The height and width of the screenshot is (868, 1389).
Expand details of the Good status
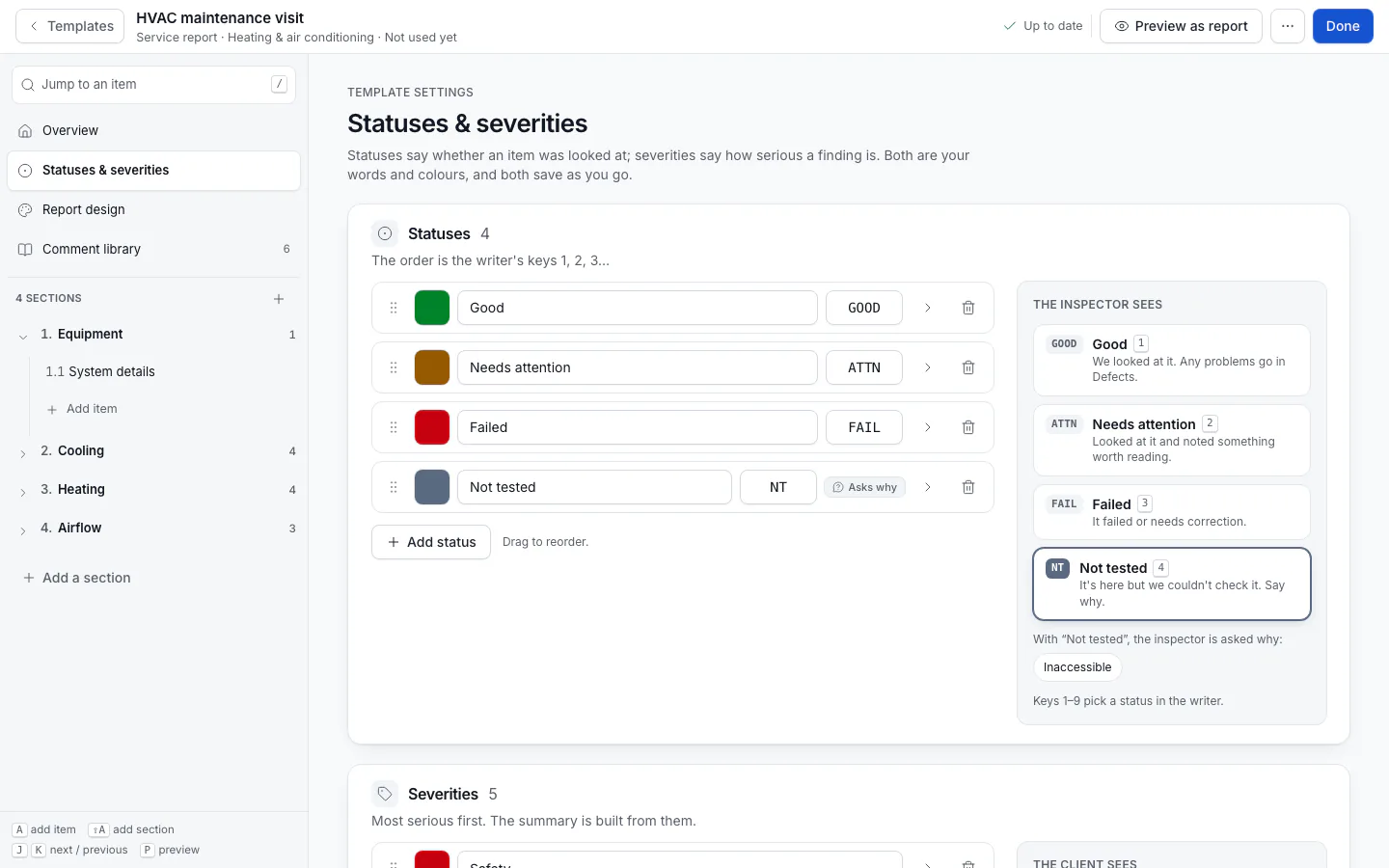[x=928, y=308]
